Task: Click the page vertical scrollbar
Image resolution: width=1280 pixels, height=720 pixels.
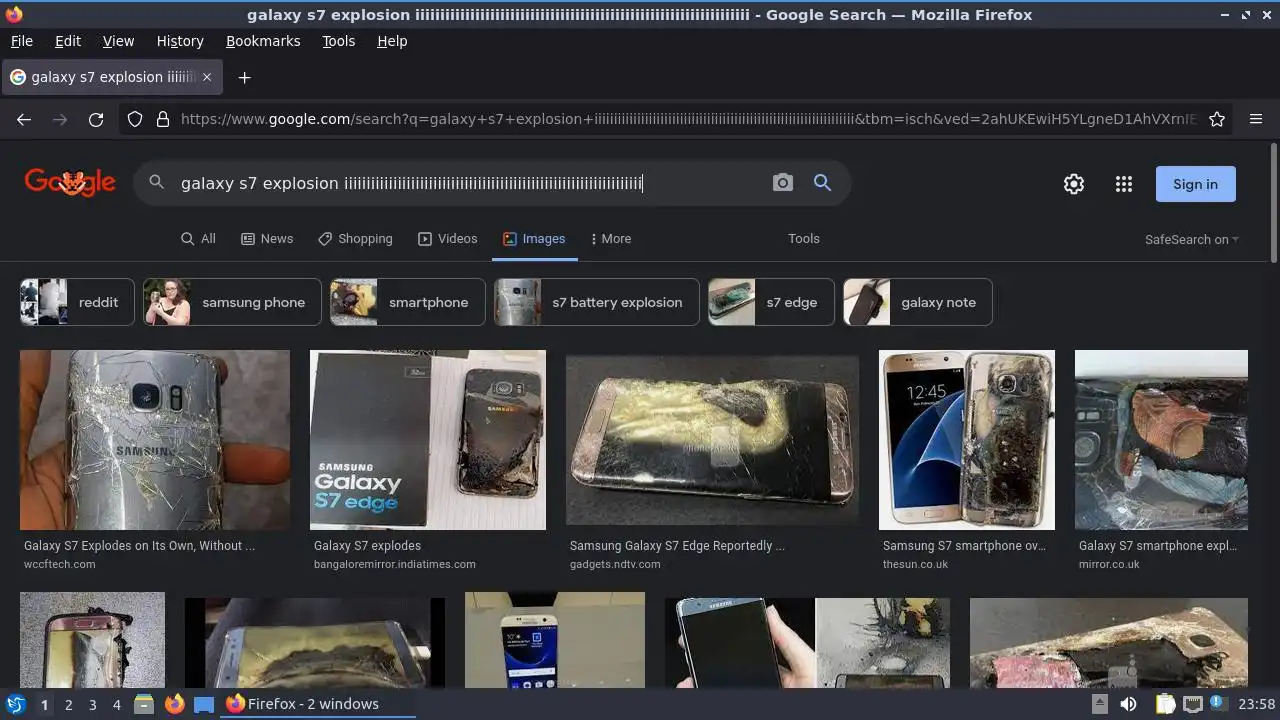Action: coord(1273,205)
